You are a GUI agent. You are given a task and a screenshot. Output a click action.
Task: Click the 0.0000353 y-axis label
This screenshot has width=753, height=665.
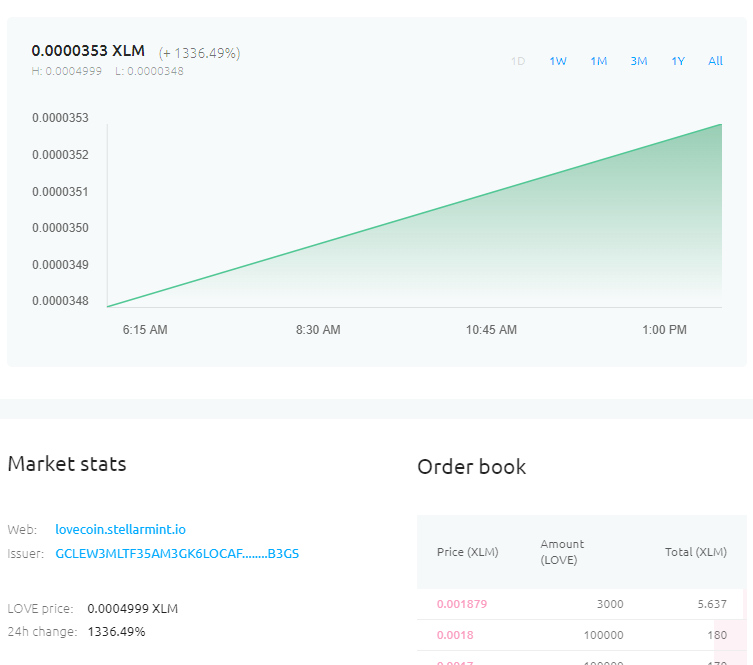pos(61,118)
